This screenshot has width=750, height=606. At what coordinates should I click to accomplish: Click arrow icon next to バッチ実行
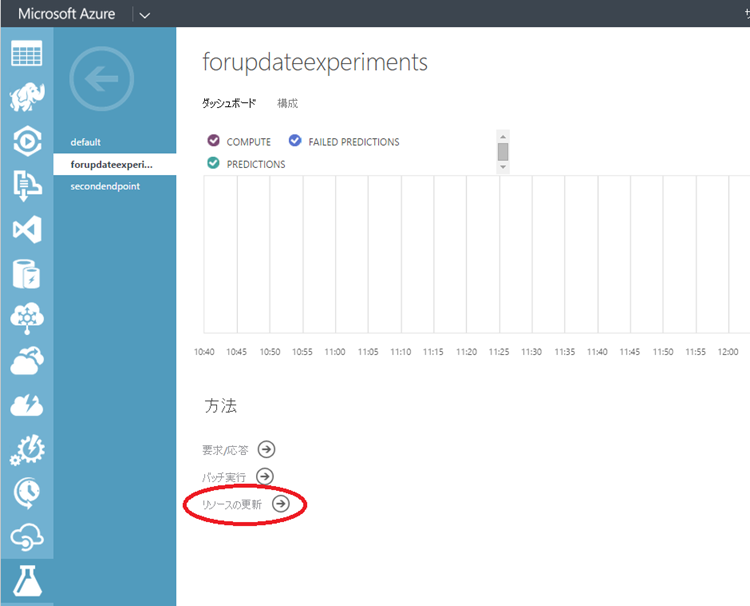click(x=265, y=476)
